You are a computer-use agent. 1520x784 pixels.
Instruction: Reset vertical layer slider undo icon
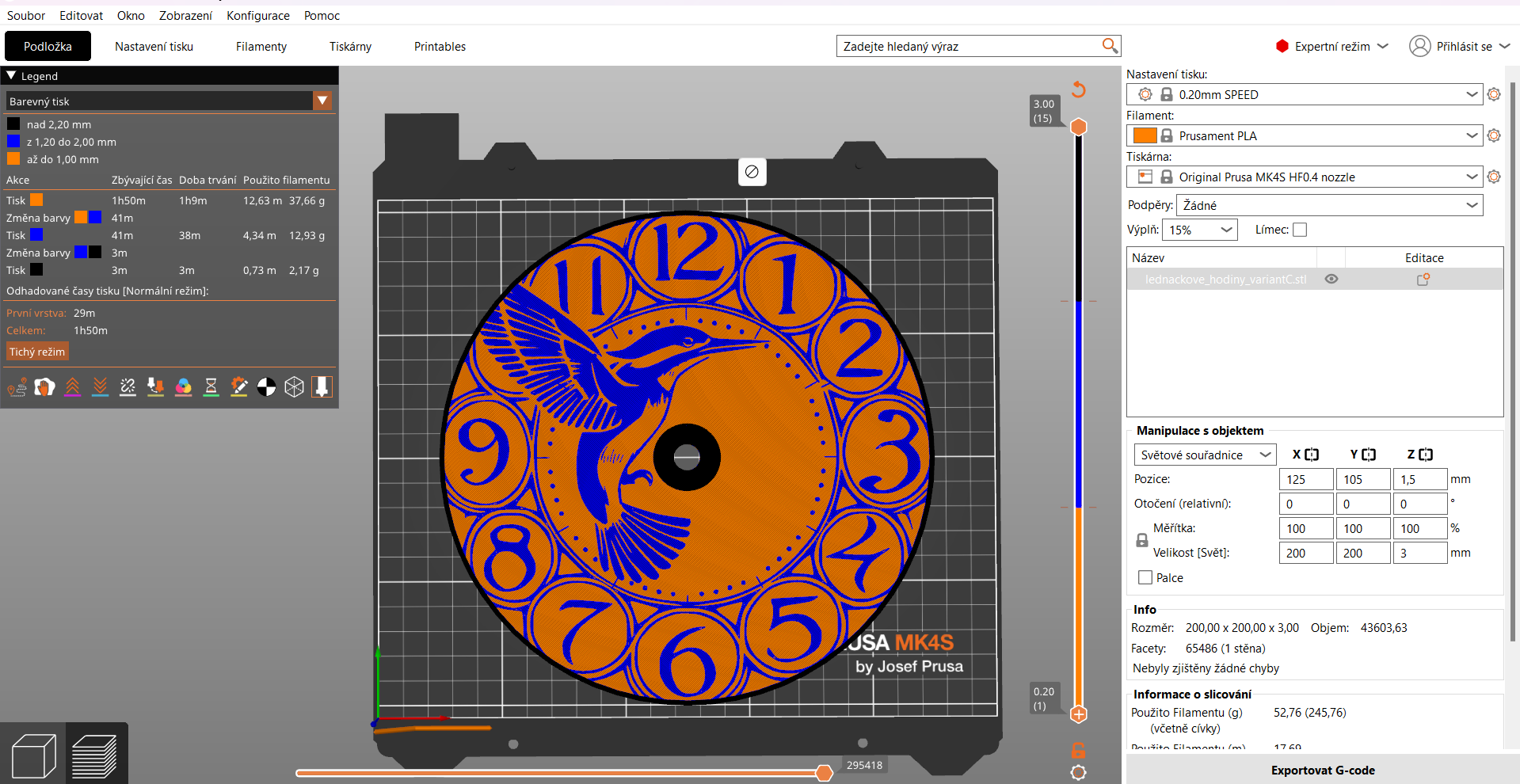(x=1078, y=89)
